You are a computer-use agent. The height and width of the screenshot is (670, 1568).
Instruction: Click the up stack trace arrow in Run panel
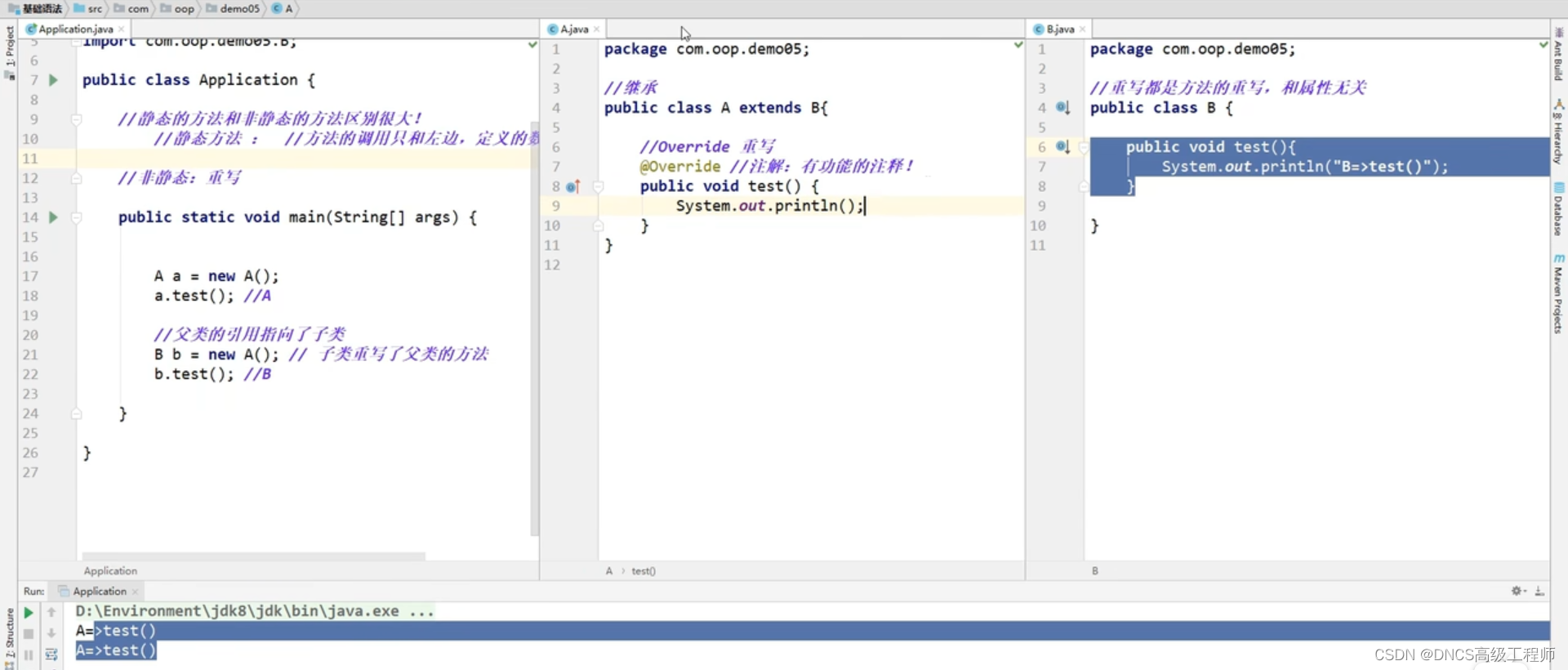pyautogui.click(x=51, y=612)
